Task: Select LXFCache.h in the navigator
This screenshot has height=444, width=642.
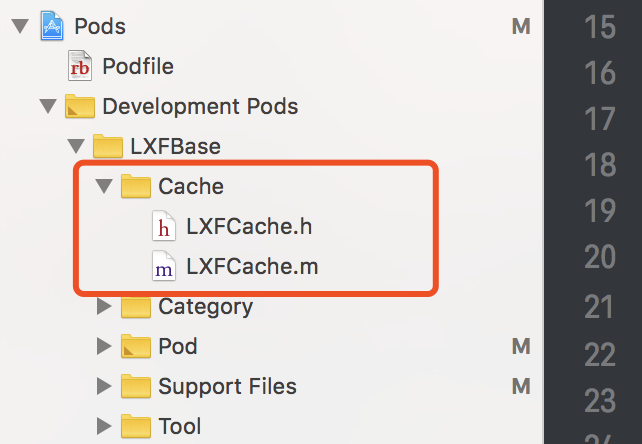Action: coord(249,226)
